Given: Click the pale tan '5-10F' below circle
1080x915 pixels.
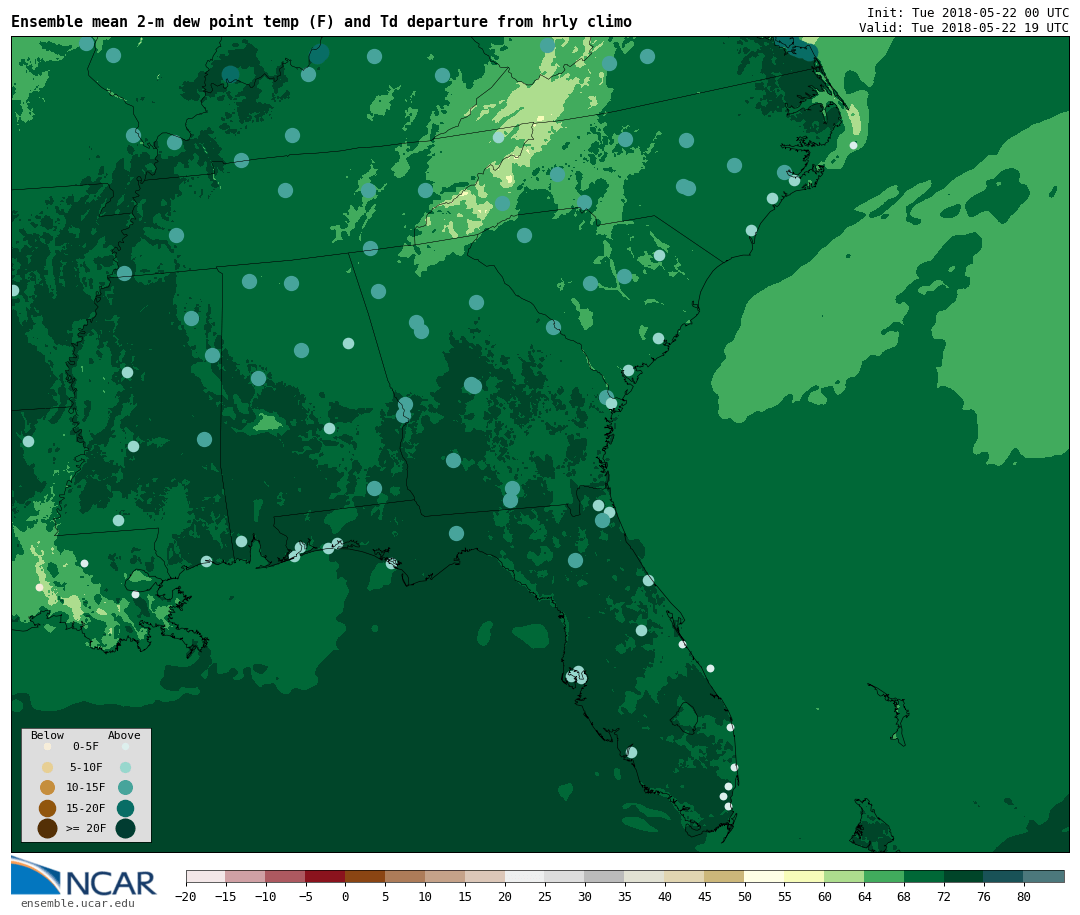Looking at the screenshot, I should 48,768.
